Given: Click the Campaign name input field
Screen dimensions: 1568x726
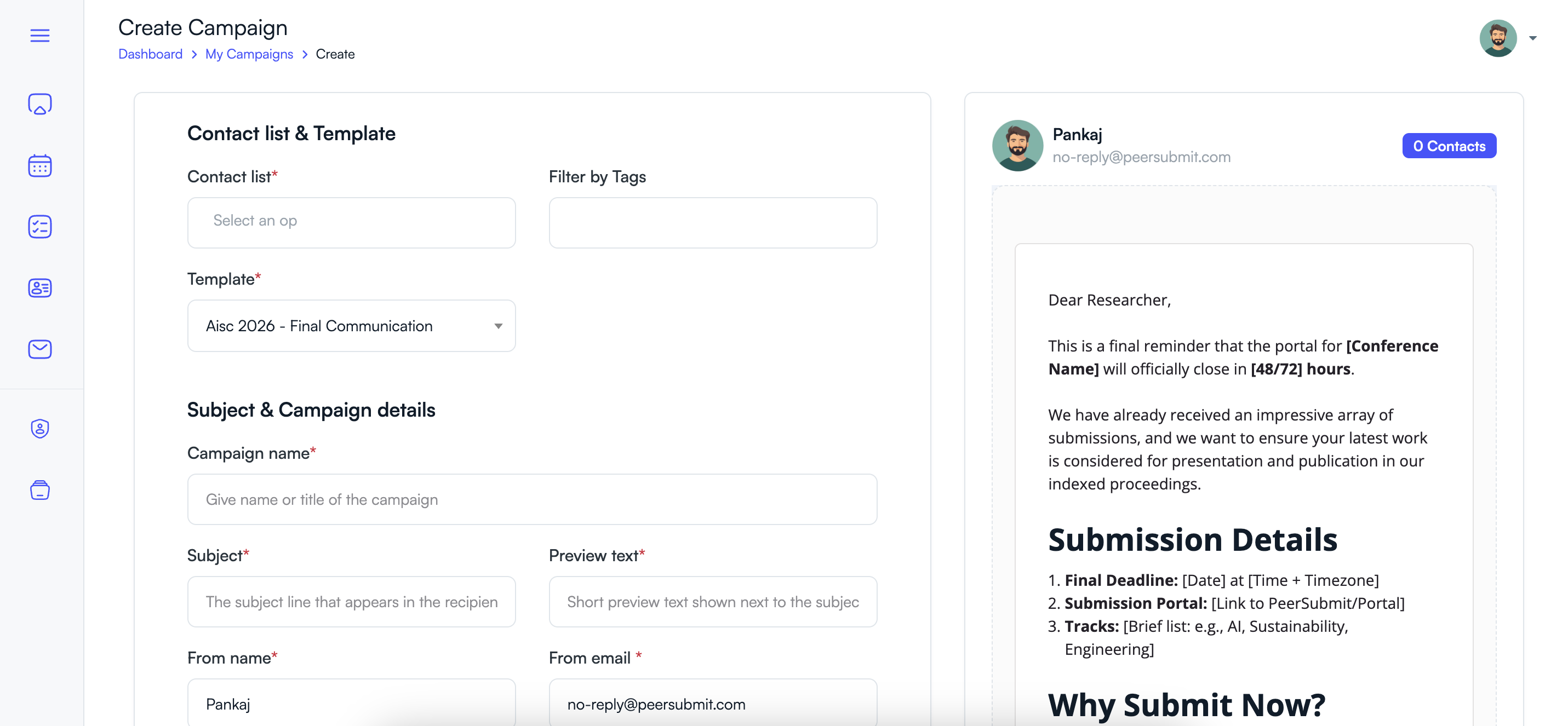Looking at the screenshot, I should [x=532, y=499].
